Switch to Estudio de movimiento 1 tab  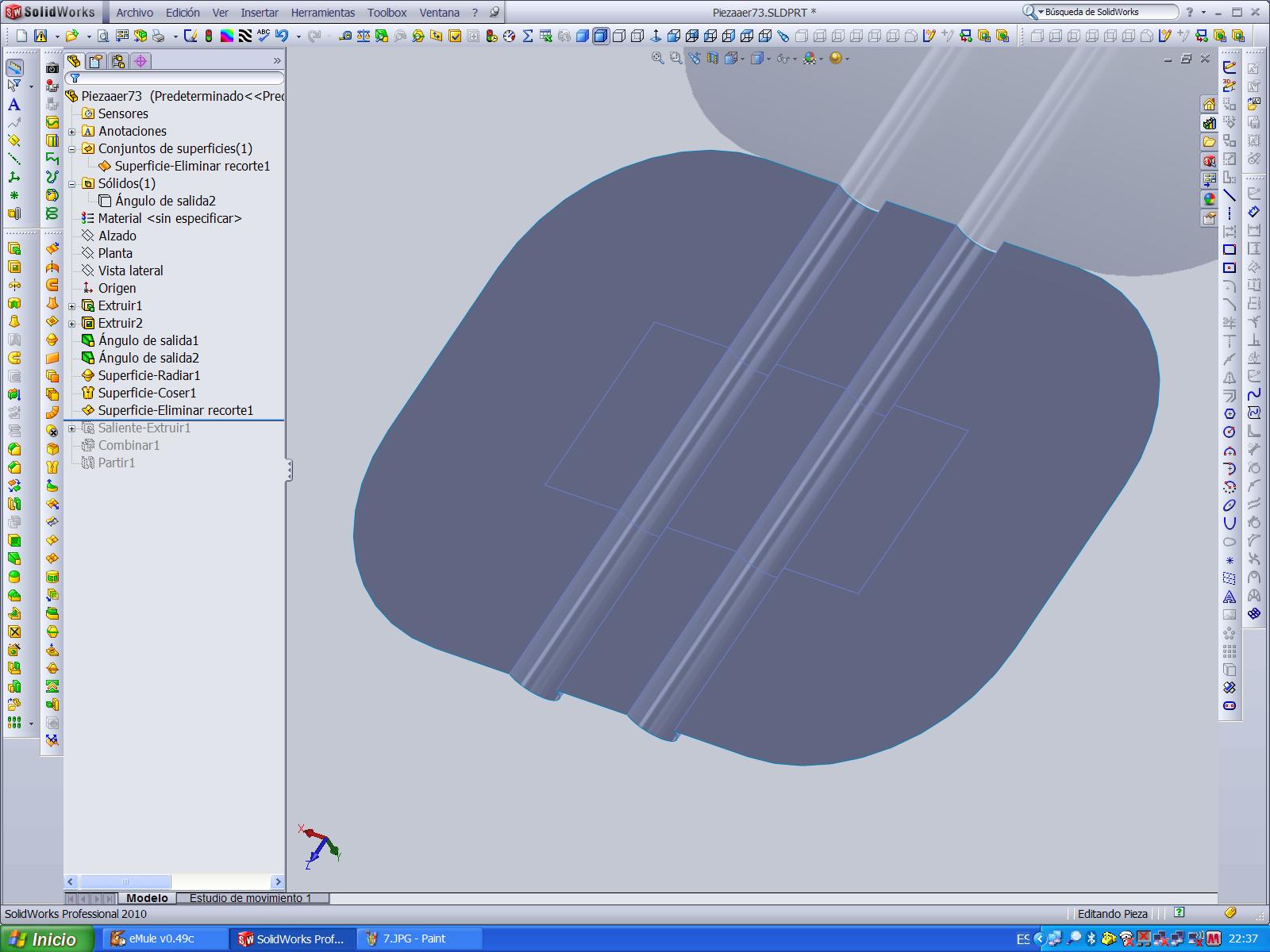point(250,898)
